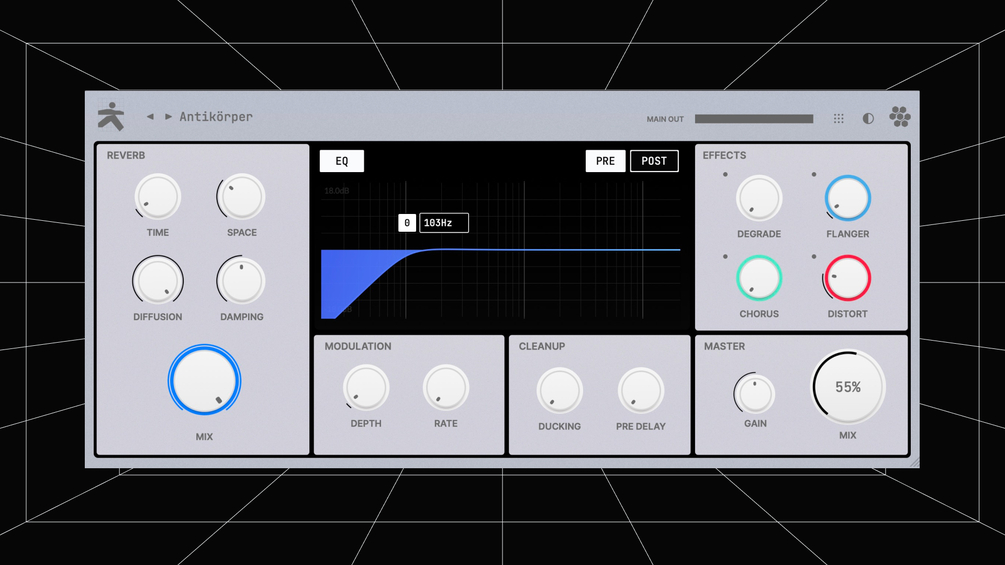Open the dotted grid menu icon
The image size is (1005, 565).
pyautogui.click(x=838, y=119)
